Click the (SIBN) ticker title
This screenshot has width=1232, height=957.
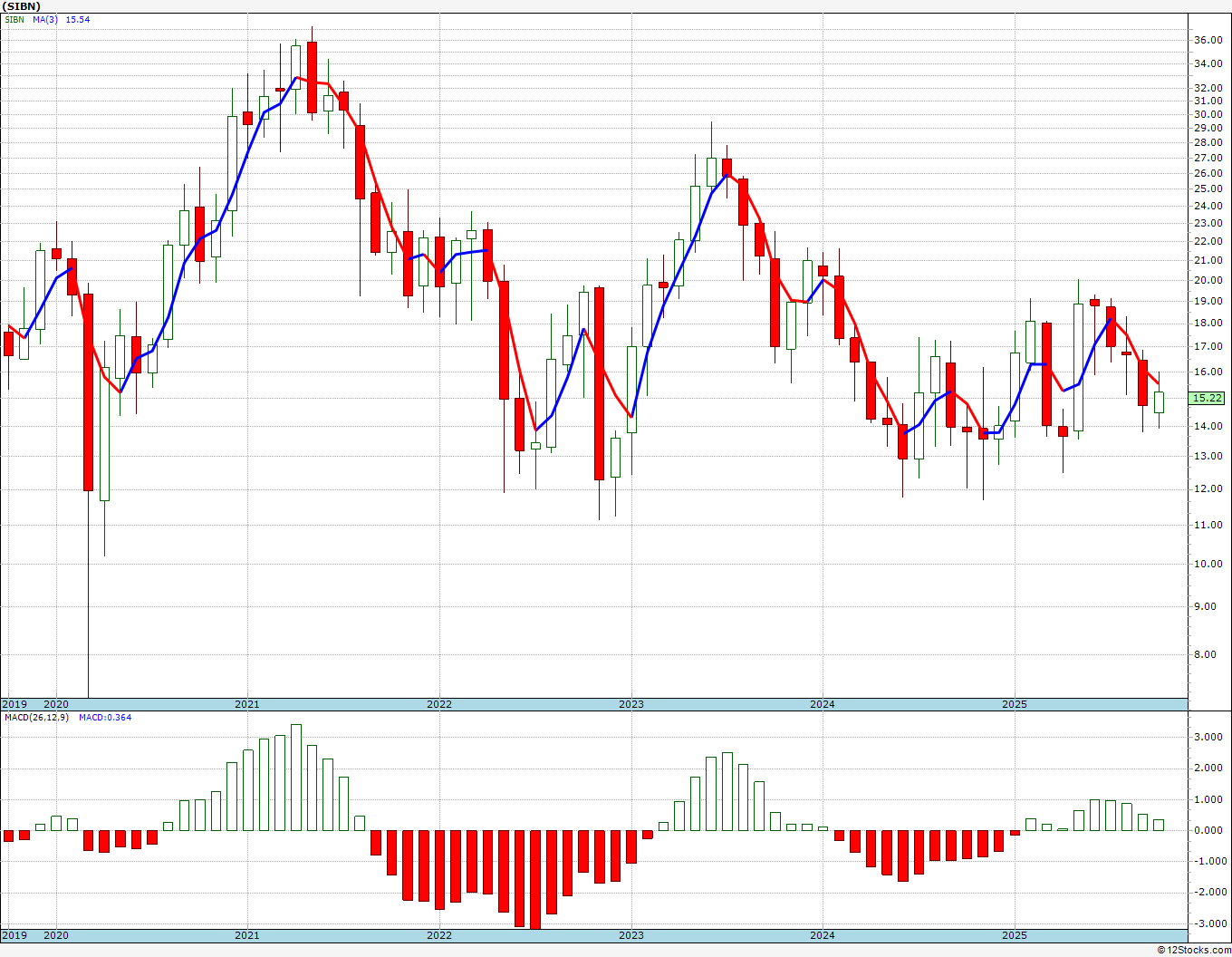21,6
